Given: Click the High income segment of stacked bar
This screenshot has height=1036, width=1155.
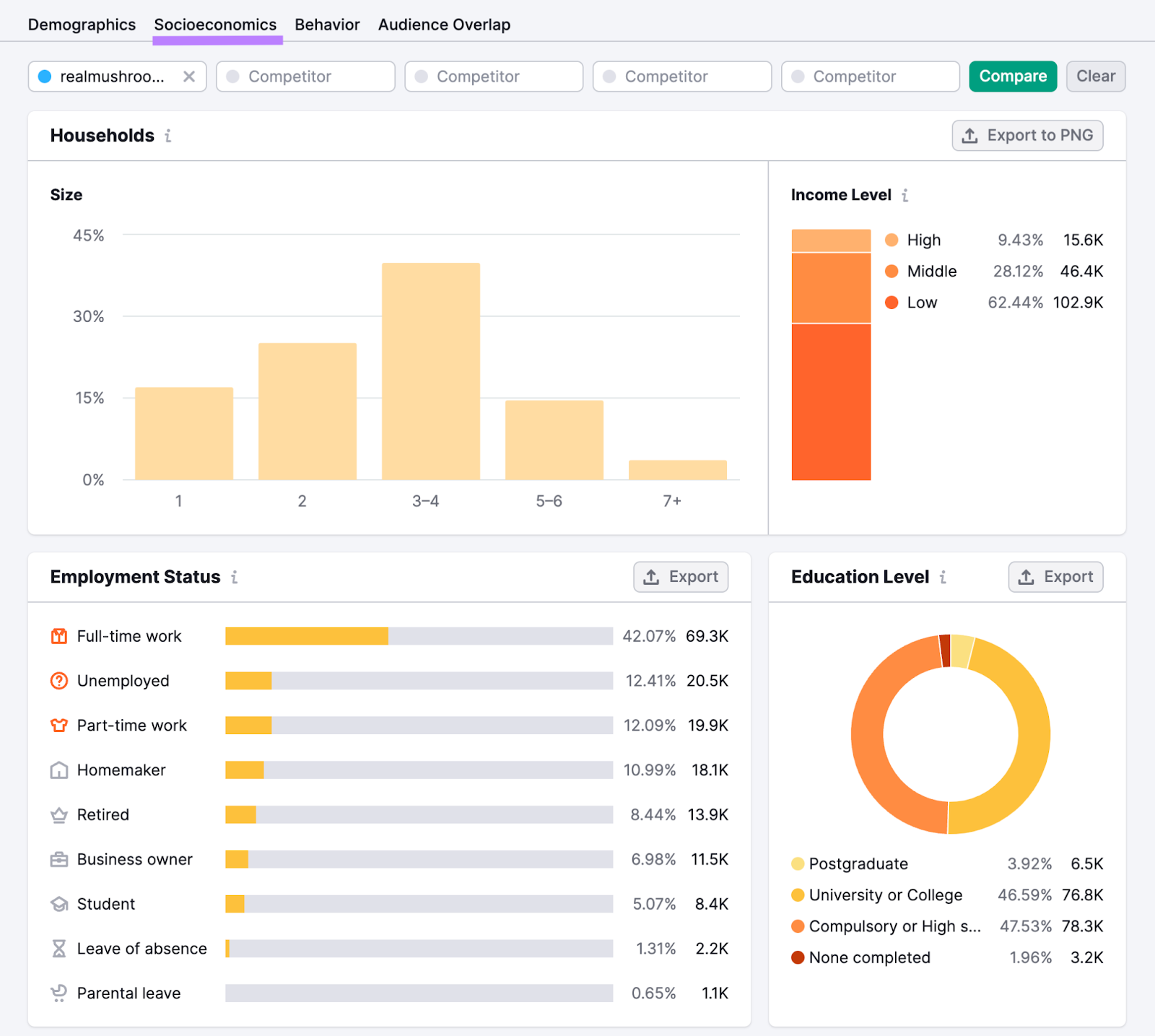Looking at the screenshot, I should (x=831, y=241).
